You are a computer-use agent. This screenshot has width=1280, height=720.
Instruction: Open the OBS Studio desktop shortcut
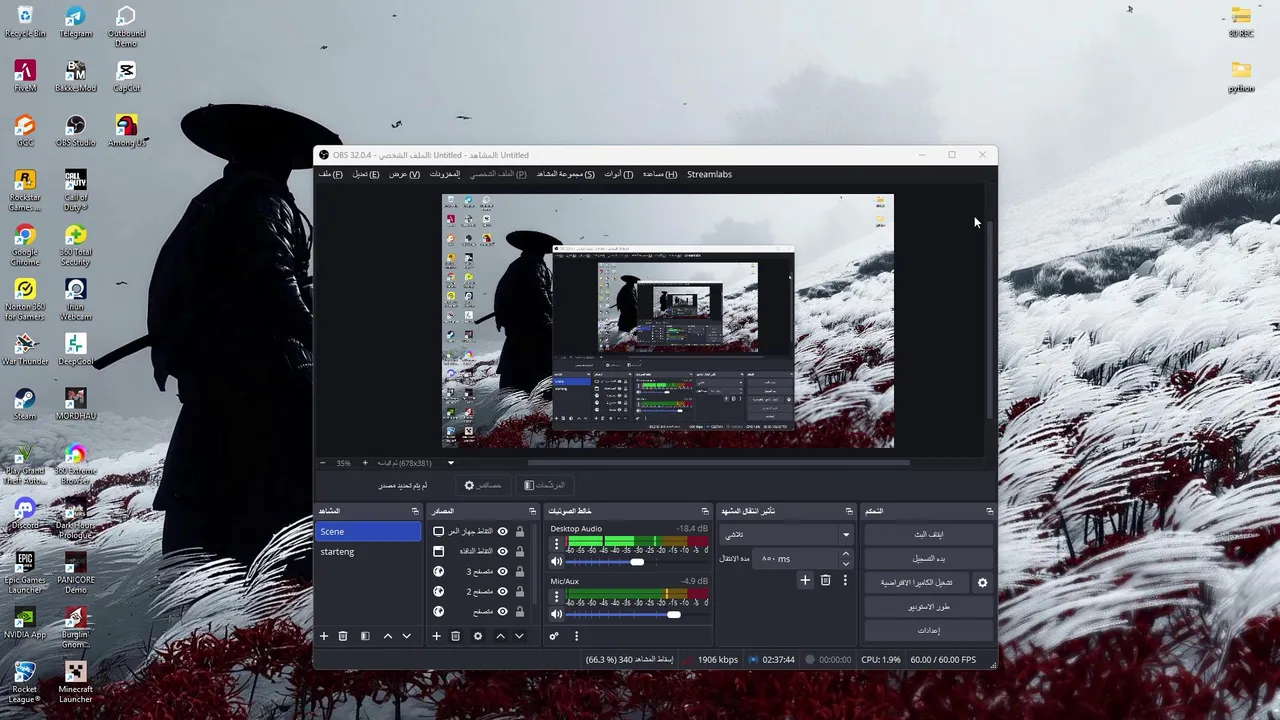tap(75, 130)
